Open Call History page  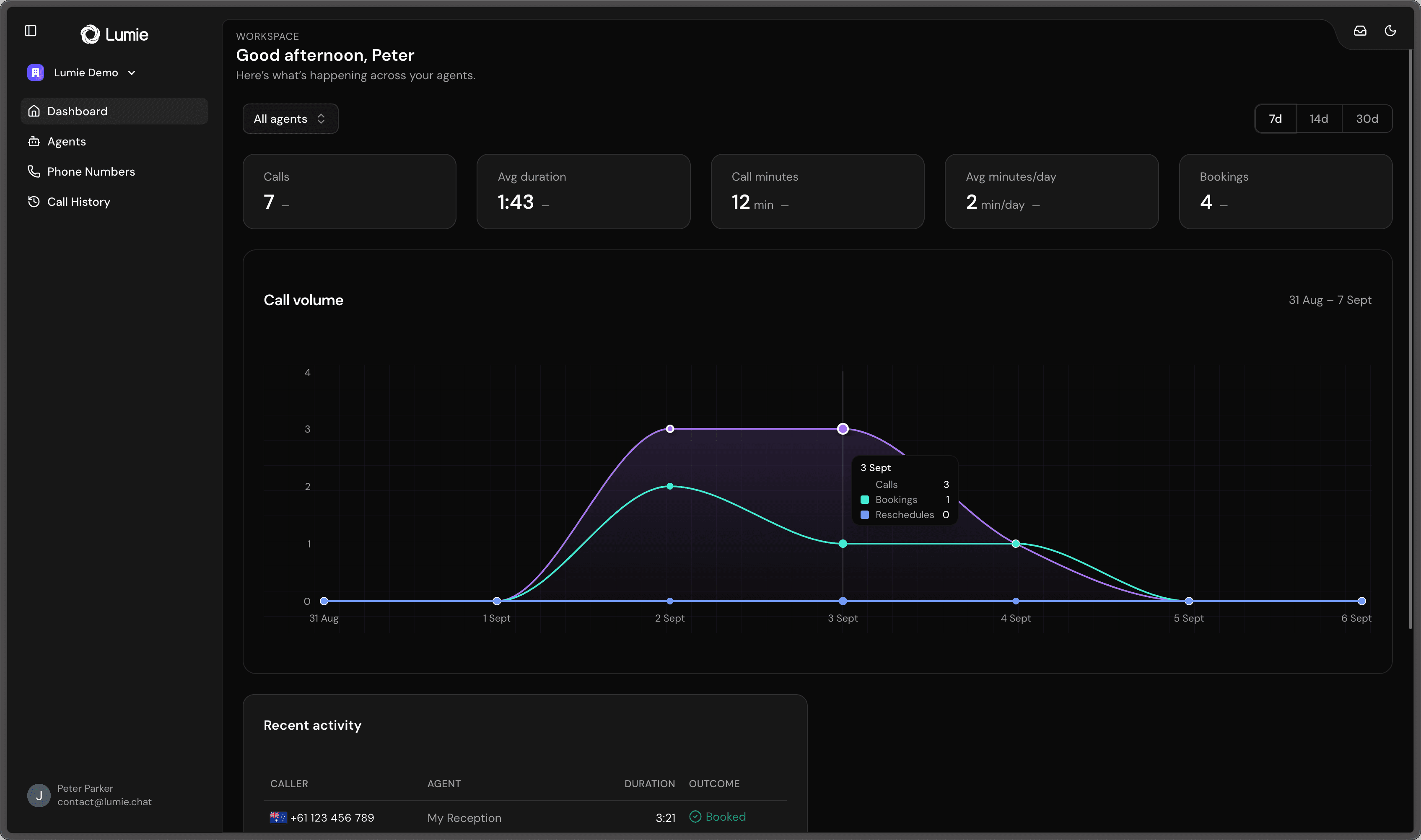click(78, 202)
